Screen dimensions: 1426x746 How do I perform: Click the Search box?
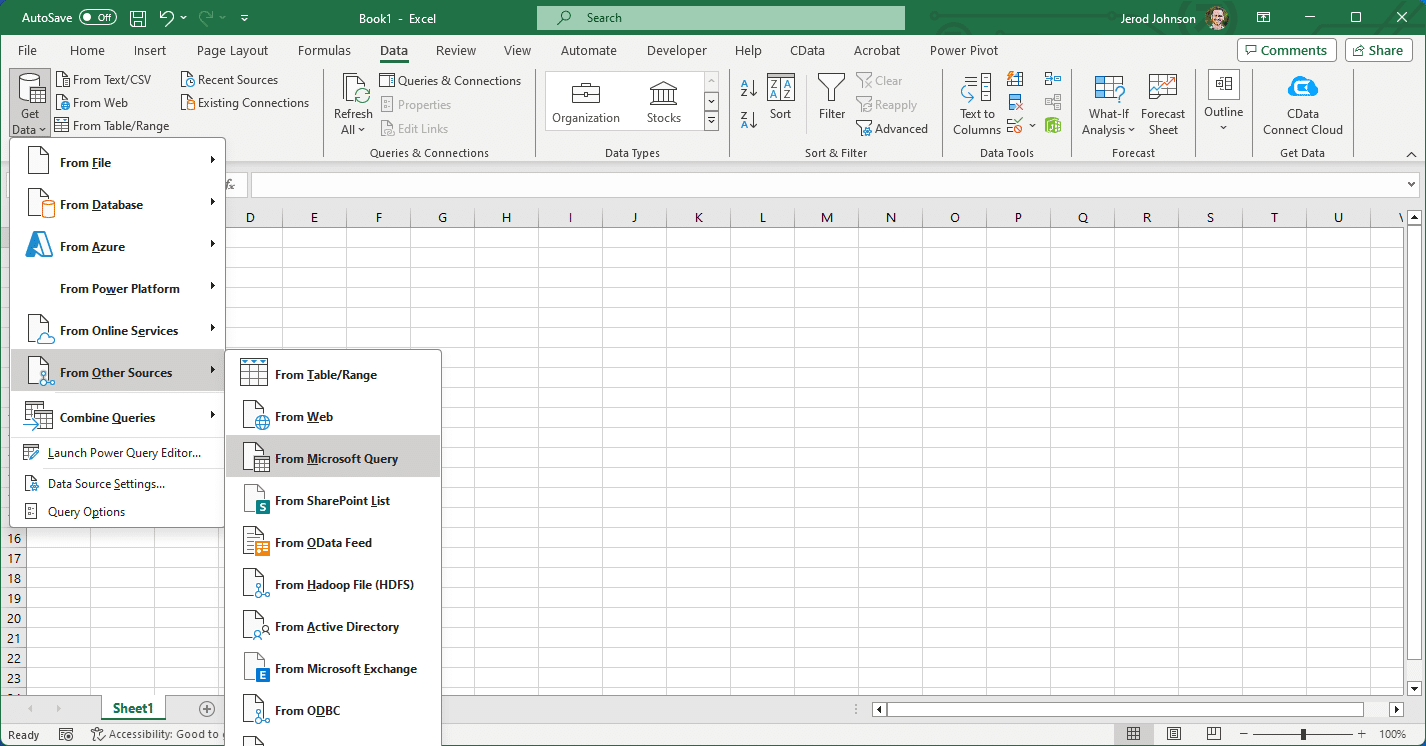(721, 18)
